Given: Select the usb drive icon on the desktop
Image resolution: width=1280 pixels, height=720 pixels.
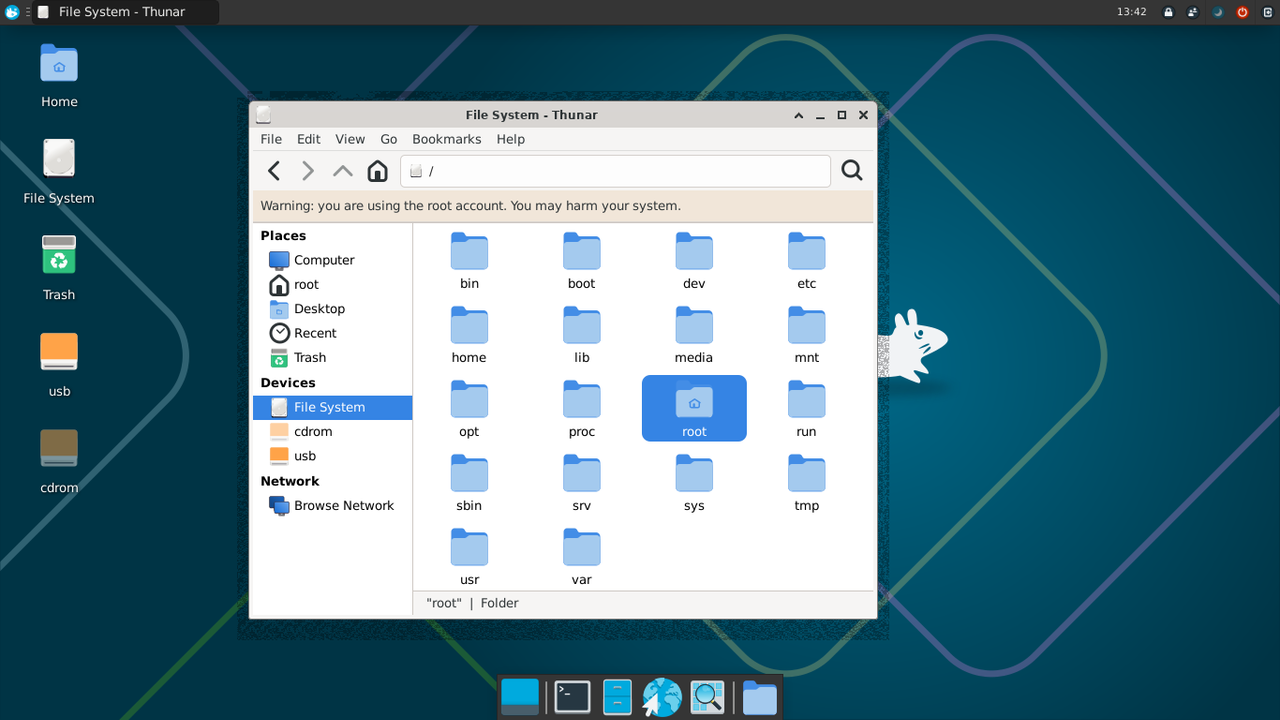Looking at the screenshot, I should click(59, 353).
